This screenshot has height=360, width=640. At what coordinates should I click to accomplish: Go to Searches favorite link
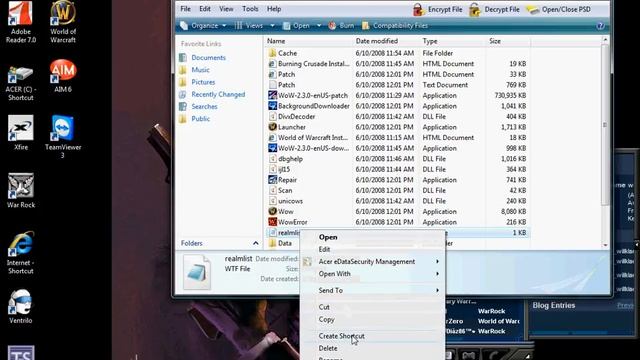(204, 107)
